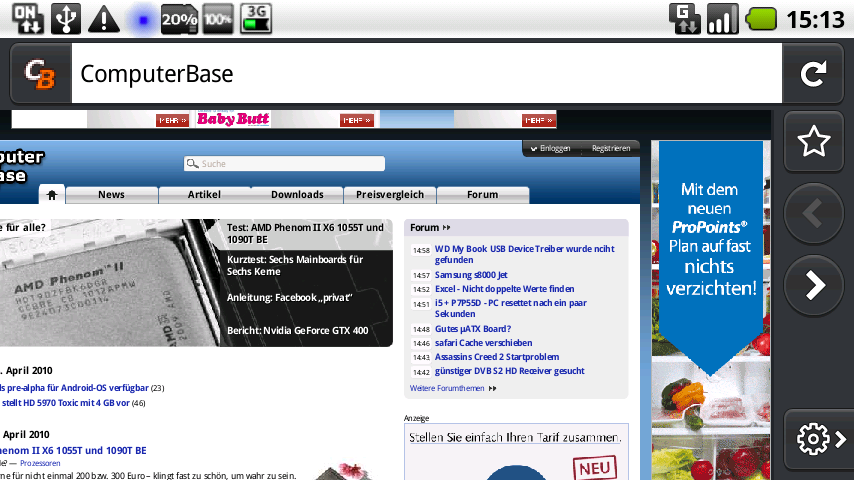Image resolution: width=854 pixels, height=480 pixels.
Task: Open the ON data transfer status icon
Action: pyautogui.click(x=28, y=19)
